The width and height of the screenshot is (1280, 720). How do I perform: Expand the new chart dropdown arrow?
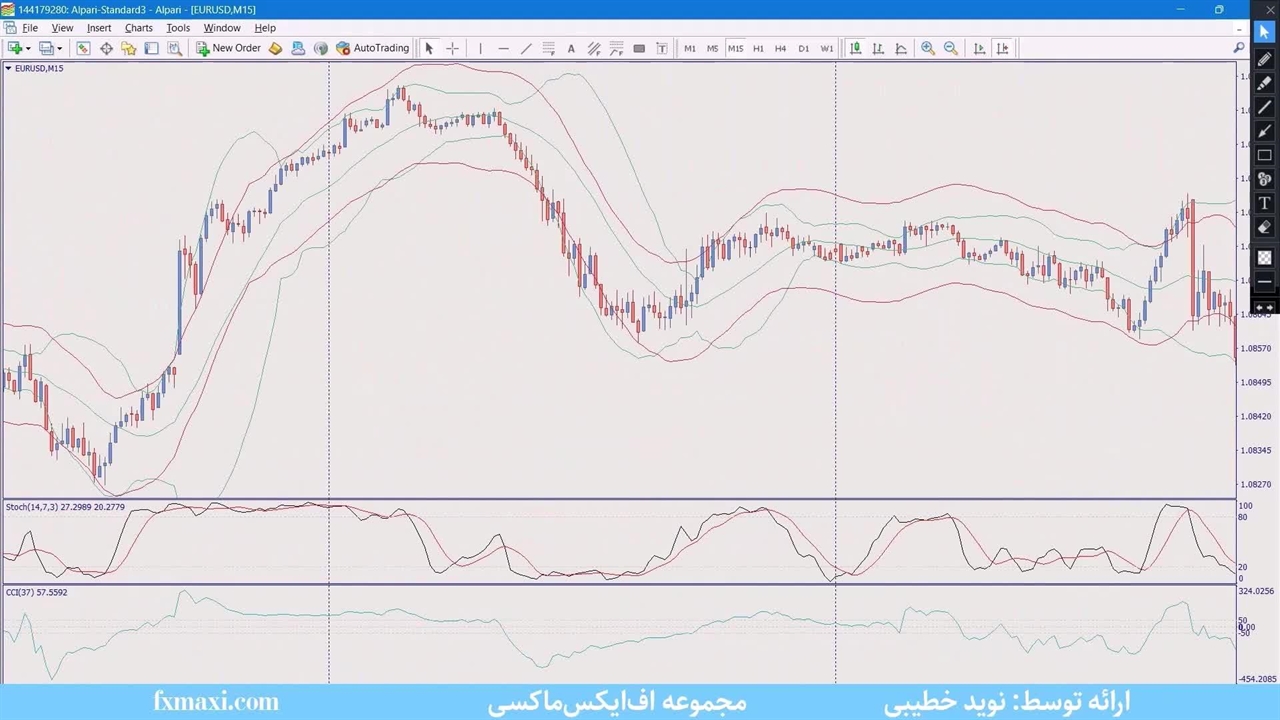(x=28, y=48)
